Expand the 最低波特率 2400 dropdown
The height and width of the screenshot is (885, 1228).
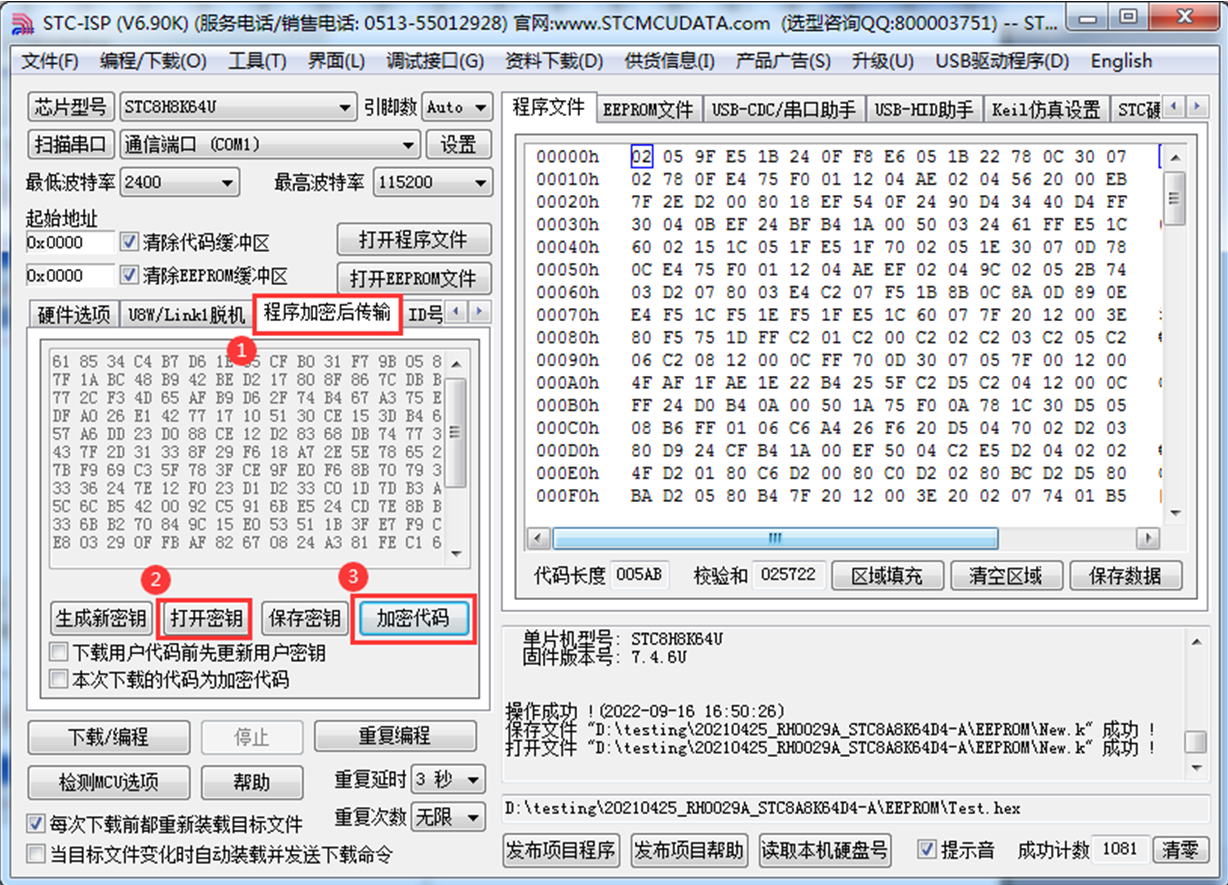coord(228,183)
